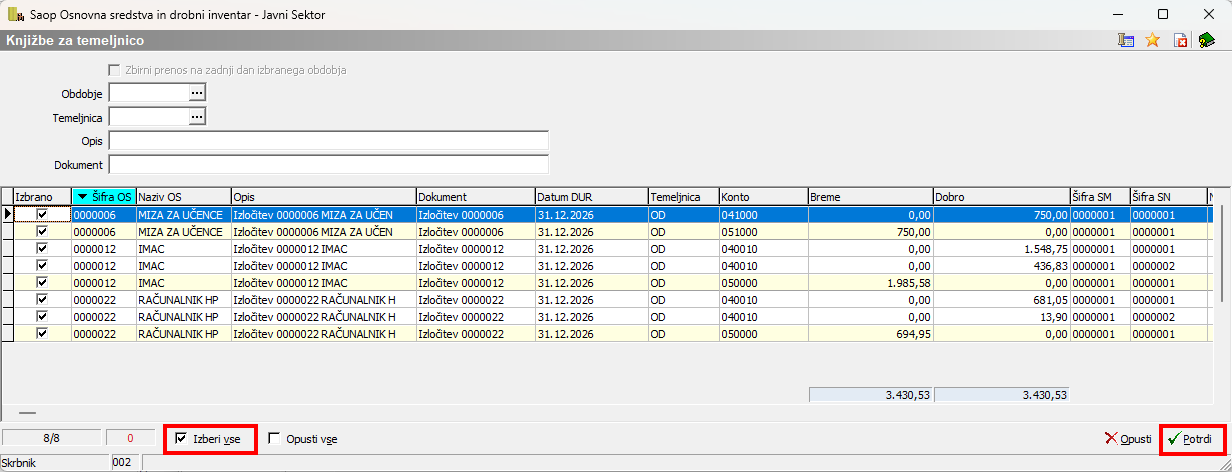This screenshot has height=472, width=1232.
Task: Select cell MIZA ZA UČENCE in highlighted row
Action: click(x=183, y=214)
